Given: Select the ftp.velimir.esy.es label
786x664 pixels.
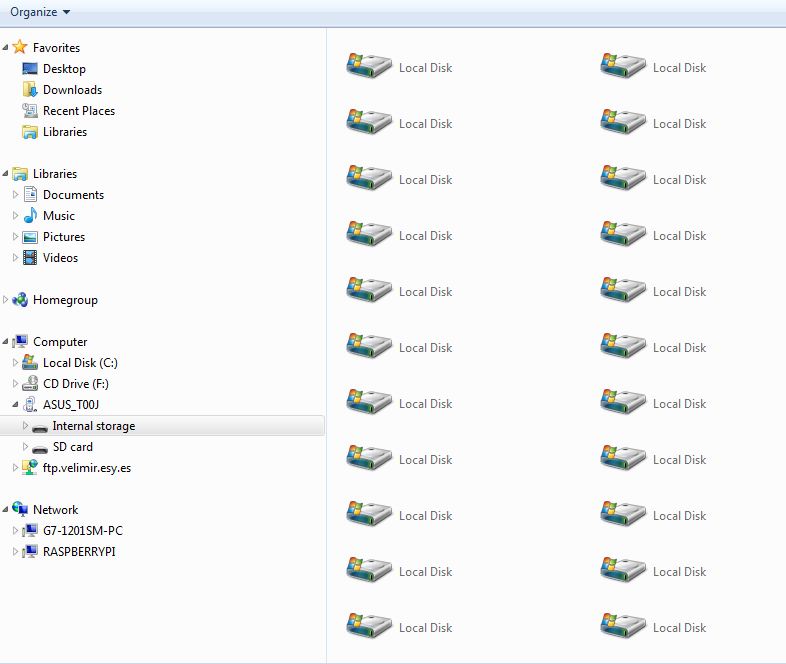Looking at the screenshot, I should pyautogui.click(x=87, y=468).
